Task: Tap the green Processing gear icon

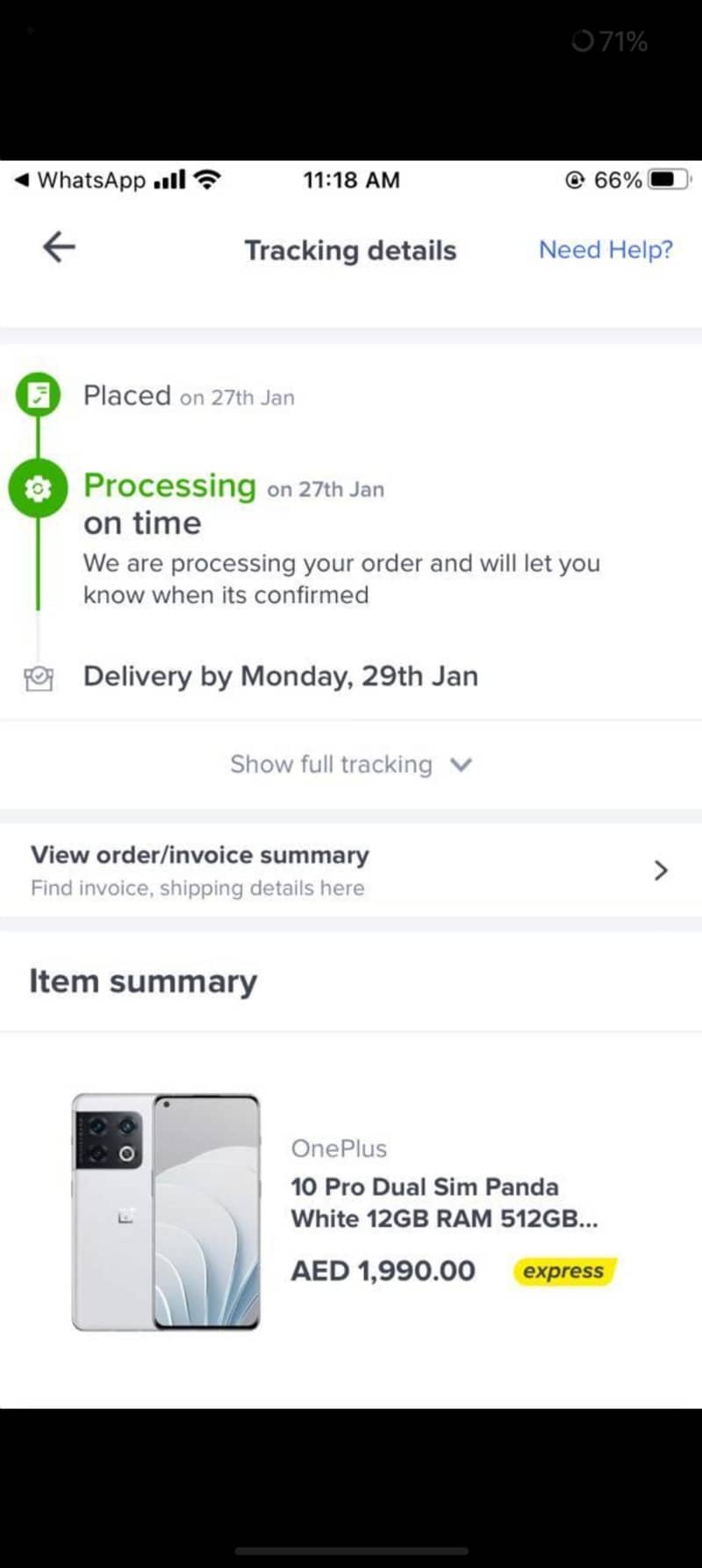Action: click(x=38, y=488)
